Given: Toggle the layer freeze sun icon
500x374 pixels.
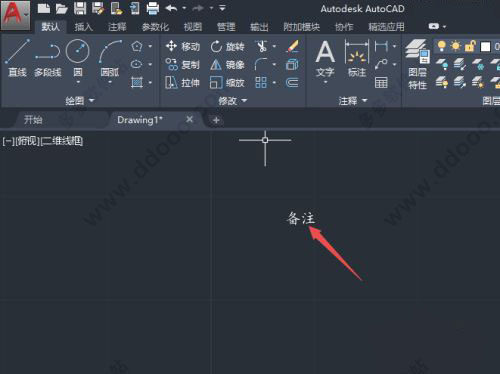Looking at the screenshot, I should point(455,46).
